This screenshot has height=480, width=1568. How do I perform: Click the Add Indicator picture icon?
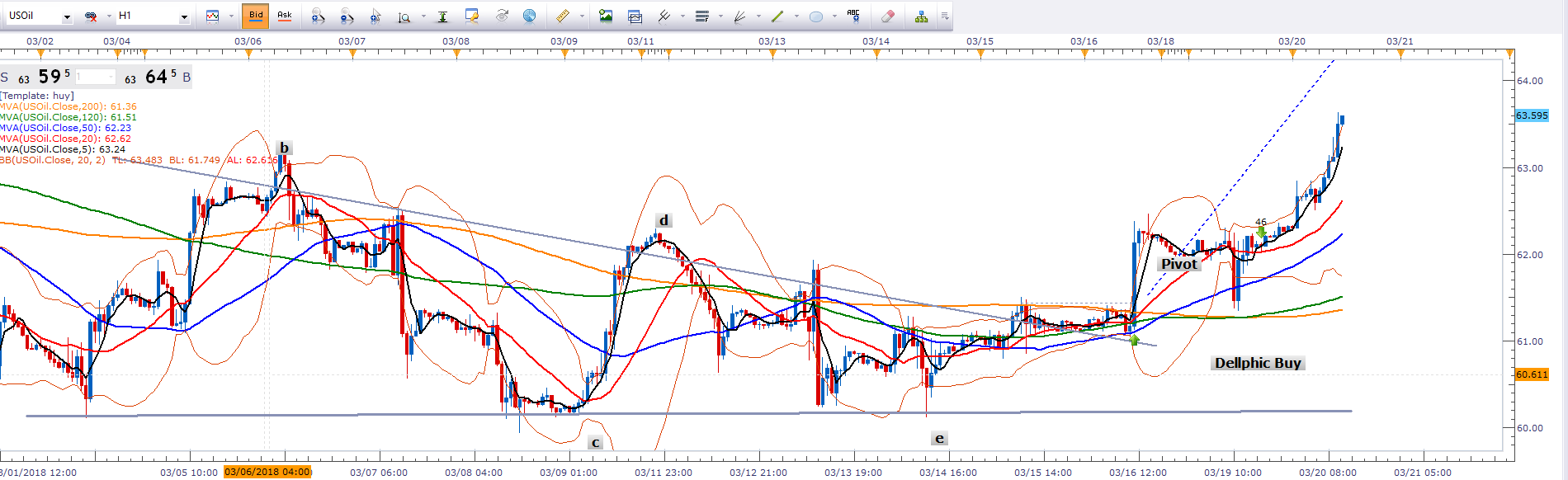pos(606,16)
